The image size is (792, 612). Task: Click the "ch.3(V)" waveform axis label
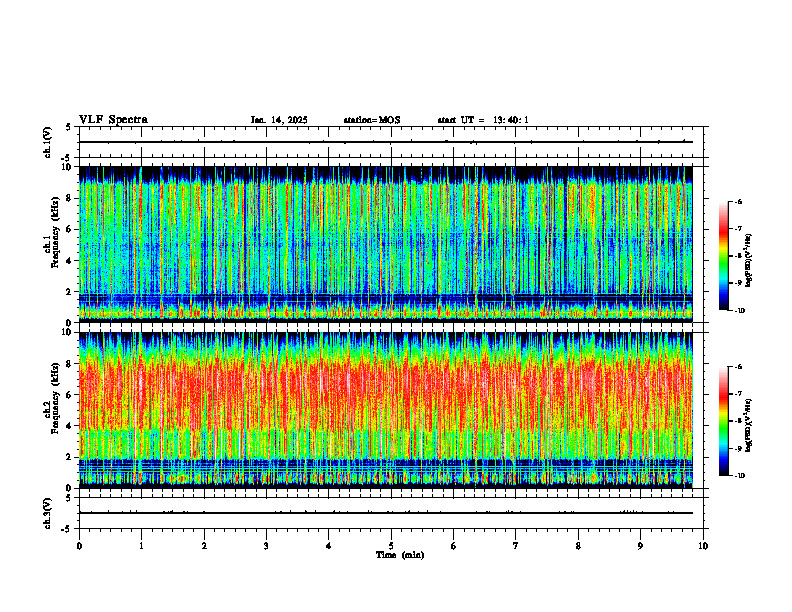point(47,513)
